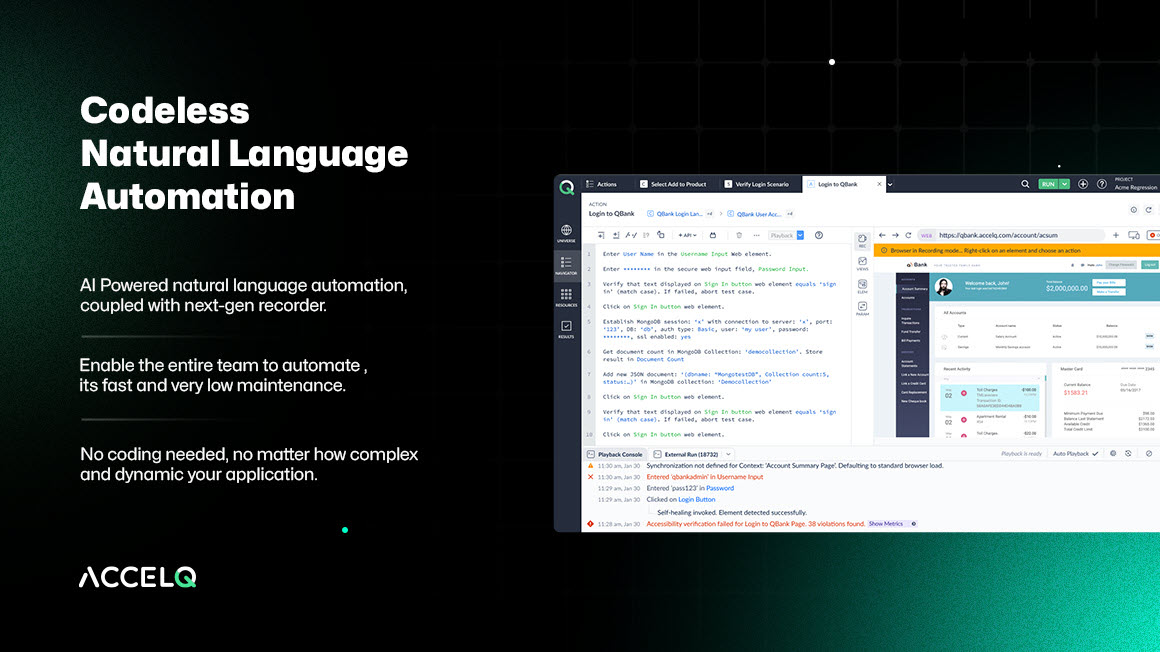Click the RUN button

point(1047,184)
